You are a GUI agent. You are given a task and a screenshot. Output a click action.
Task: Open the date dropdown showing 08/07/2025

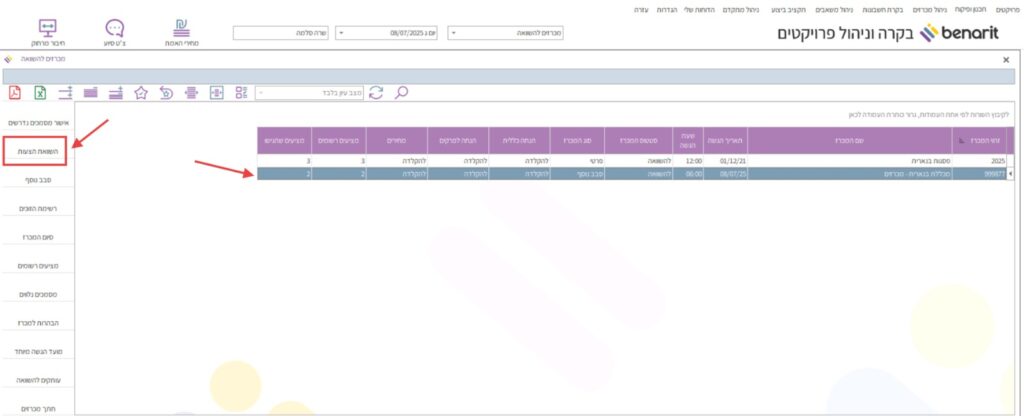pyautogui.click(x=386, y=33)
